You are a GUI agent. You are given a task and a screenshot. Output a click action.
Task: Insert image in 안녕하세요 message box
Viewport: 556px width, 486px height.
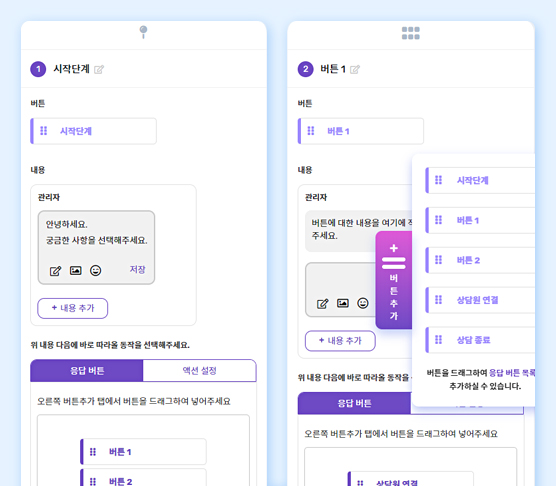76,270
